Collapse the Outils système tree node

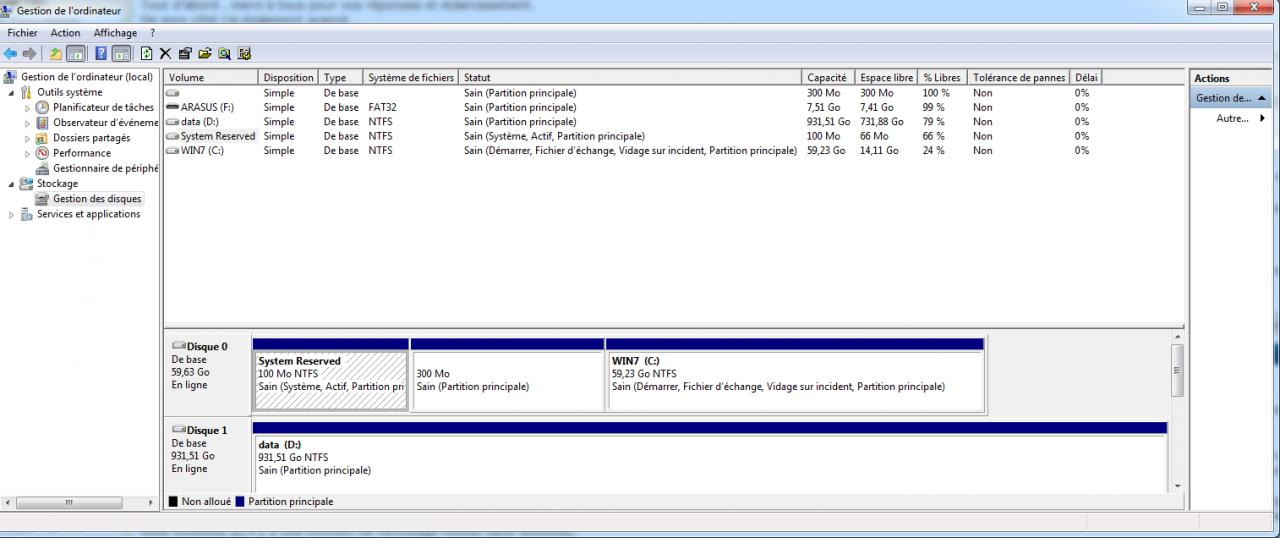click(x=12, y=92)
